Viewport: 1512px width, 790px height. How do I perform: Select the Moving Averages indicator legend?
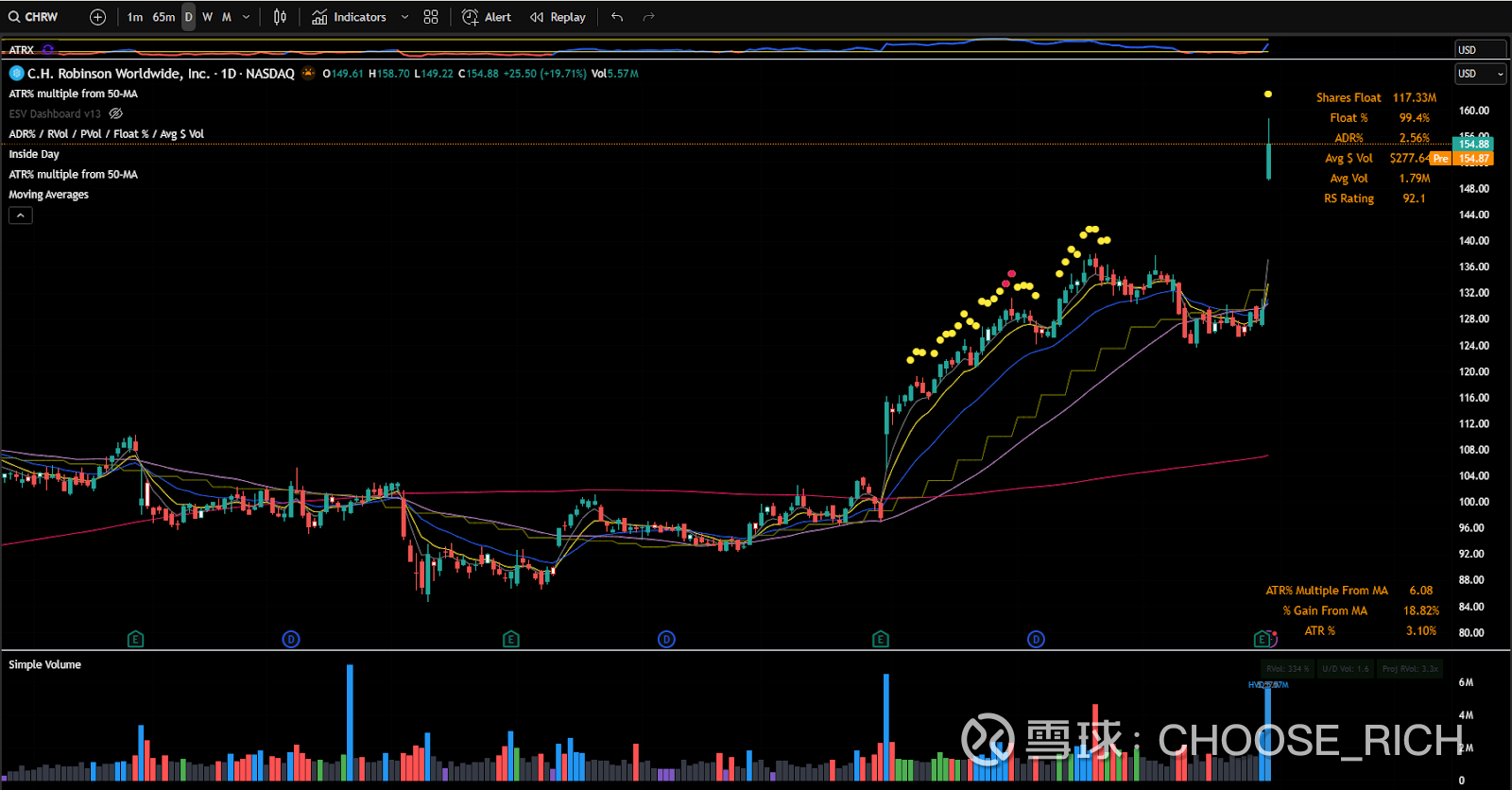(x=49, y=195)
